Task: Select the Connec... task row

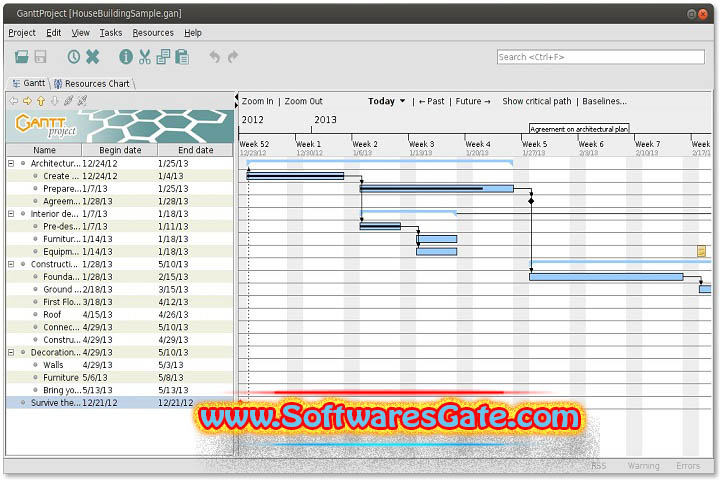Action: click(x=120, y=327)
